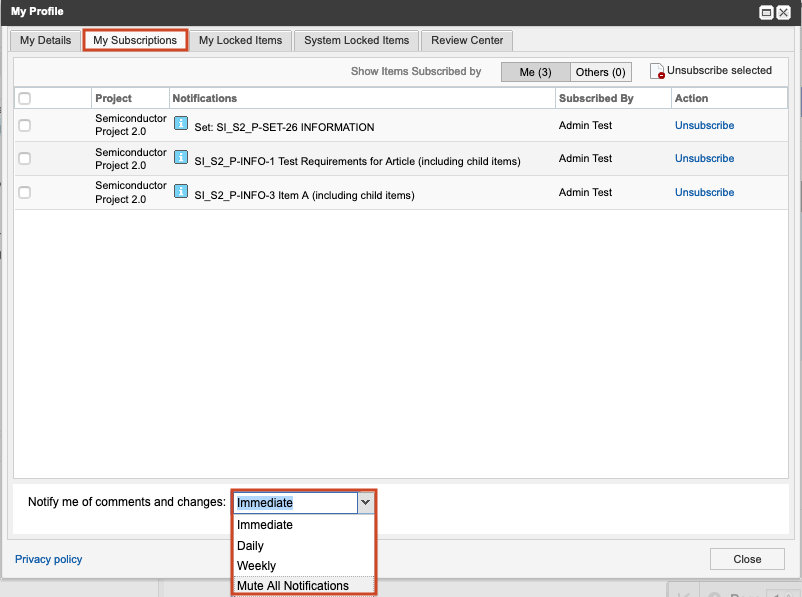The image size is (802, 597).
Task: Click the Notifications column header
Action: (x=362, y=98)
